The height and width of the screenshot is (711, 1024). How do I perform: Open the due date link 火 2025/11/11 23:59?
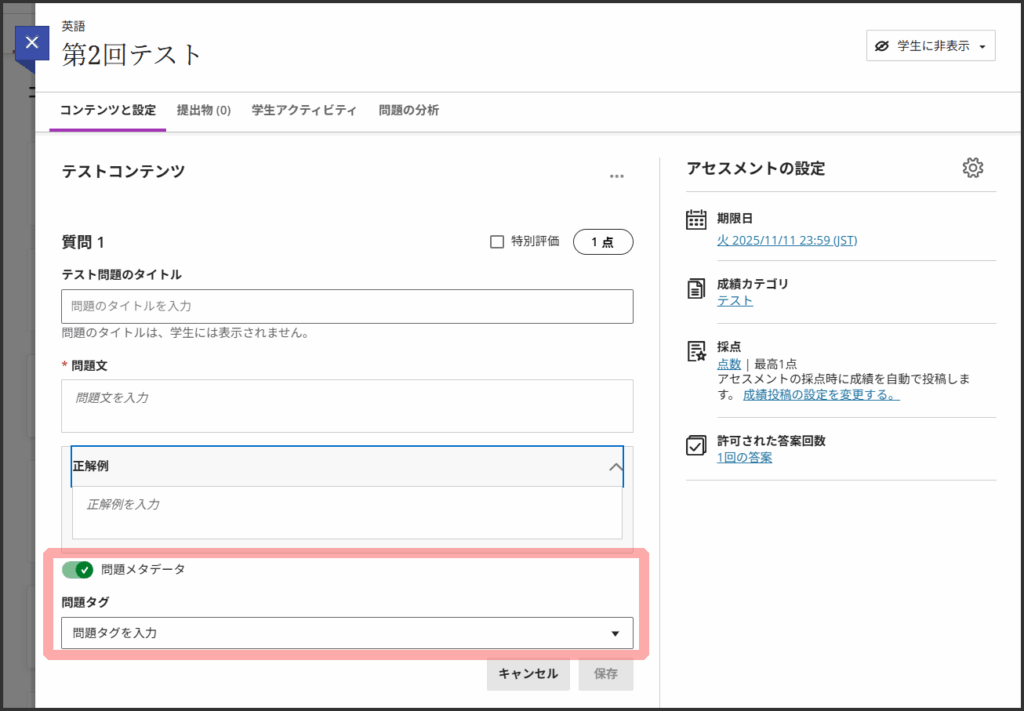point(786,240)
